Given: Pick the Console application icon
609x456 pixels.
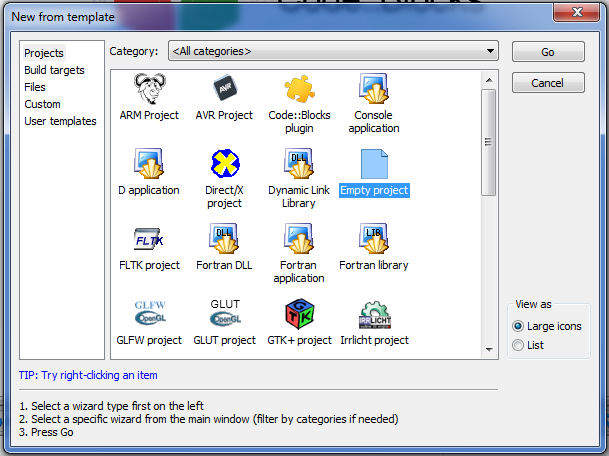Looking at the screenshot, I should click(x=374, y=89).
